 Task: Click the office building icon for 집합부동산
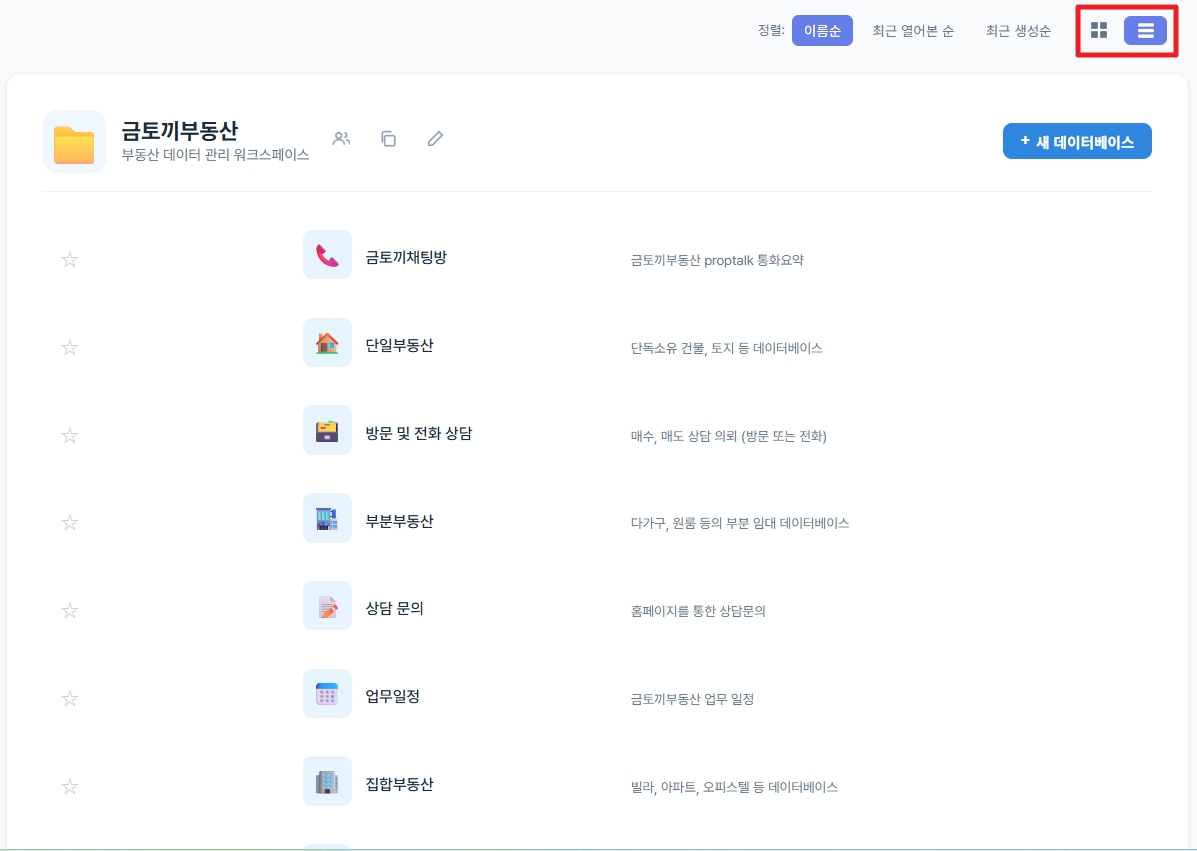pyautogui.click(x=327, y=782)
